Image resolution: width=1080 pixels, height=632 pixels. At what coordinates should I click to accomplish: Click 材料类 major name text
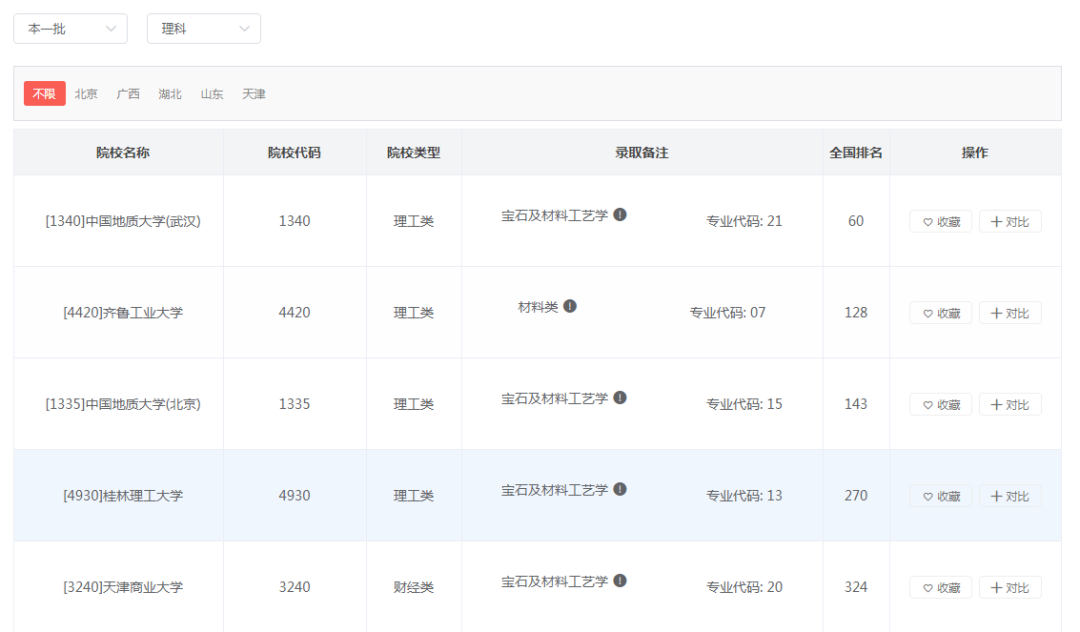coord(538,307)
